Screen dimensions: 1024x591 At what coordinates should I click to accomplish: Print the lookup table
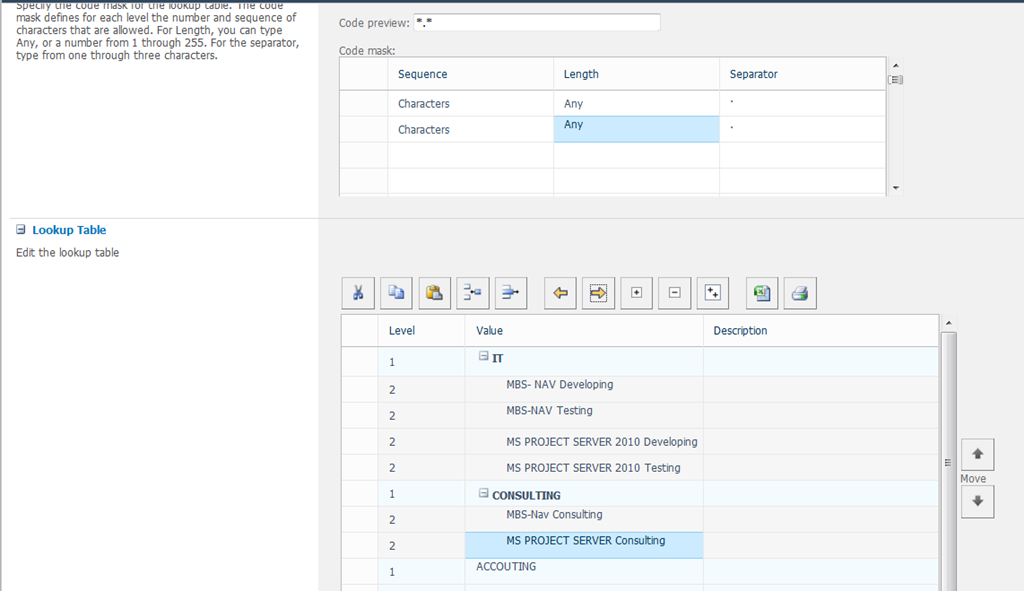point(800,293)
